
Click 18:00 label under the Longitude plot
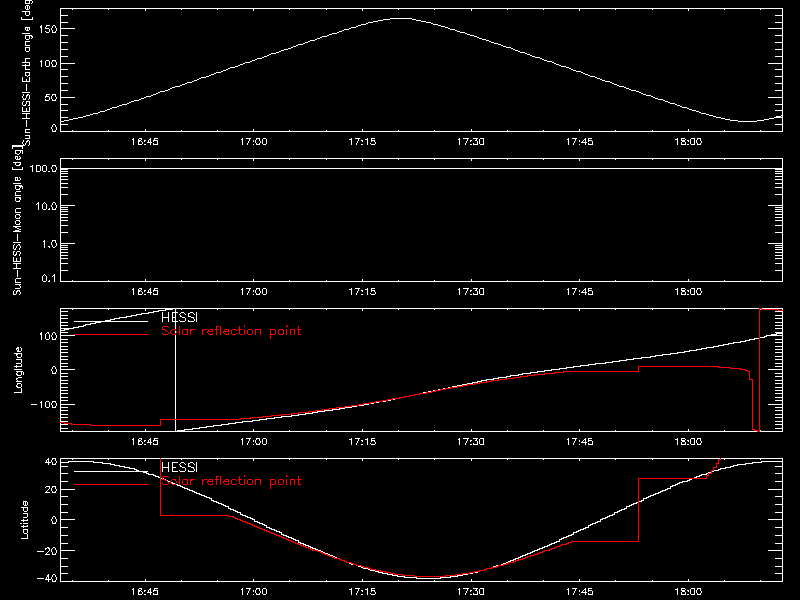coord(688,442)
